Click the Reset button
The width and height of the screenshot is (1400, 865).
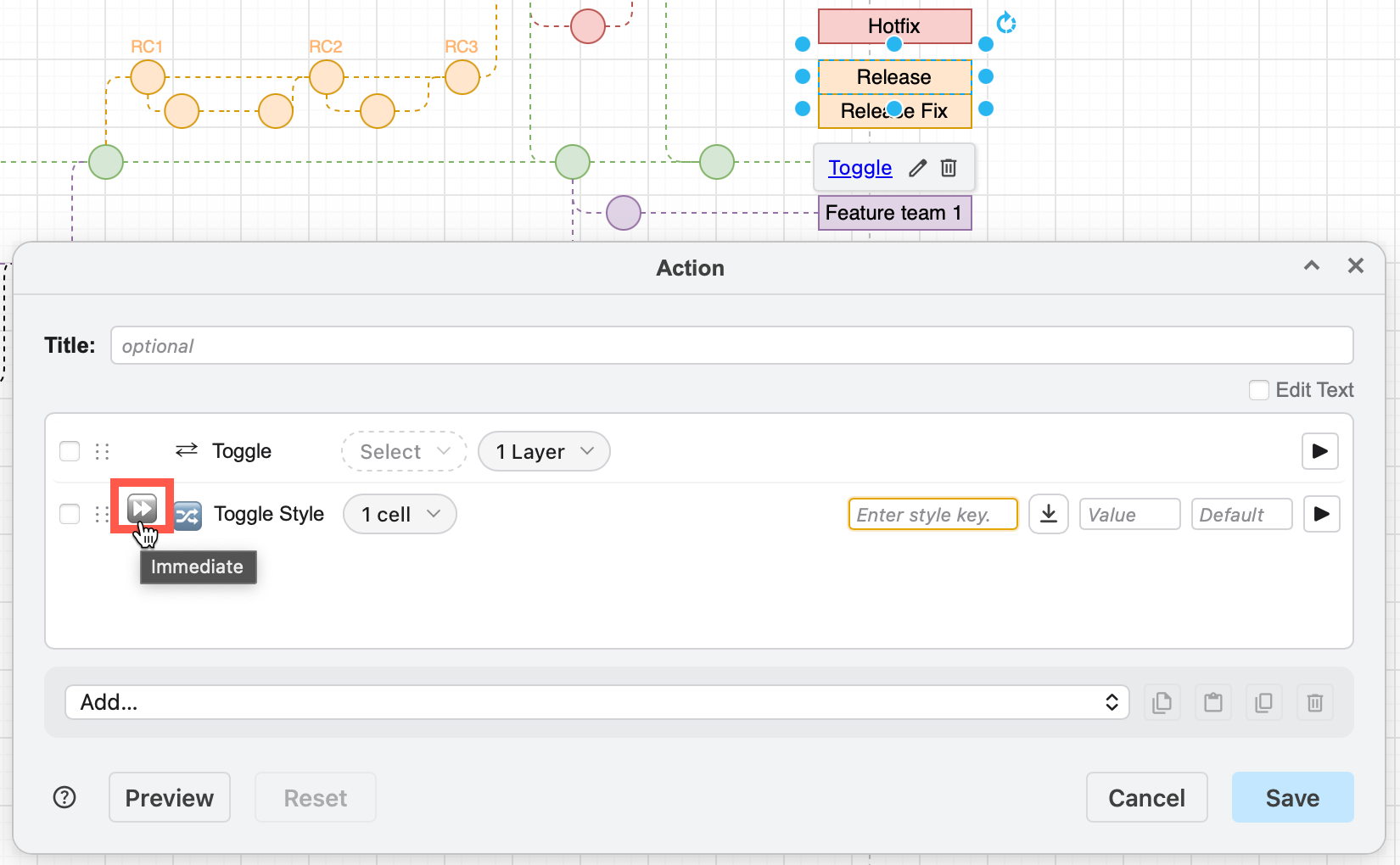[x=316, y=797]
